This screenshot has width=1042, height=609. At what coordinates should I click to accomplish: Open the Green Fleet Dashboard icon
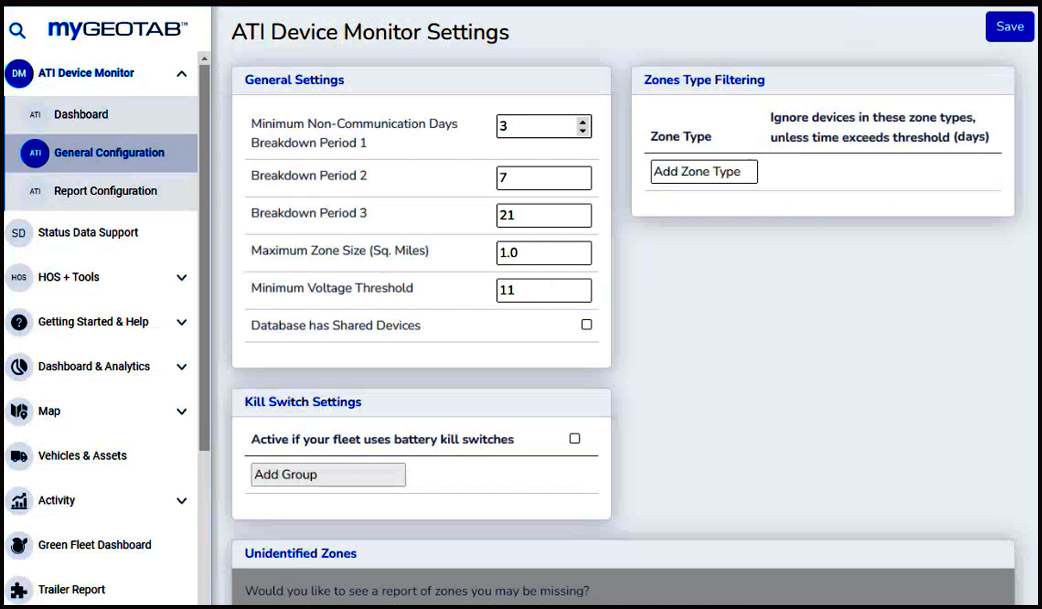19,545
